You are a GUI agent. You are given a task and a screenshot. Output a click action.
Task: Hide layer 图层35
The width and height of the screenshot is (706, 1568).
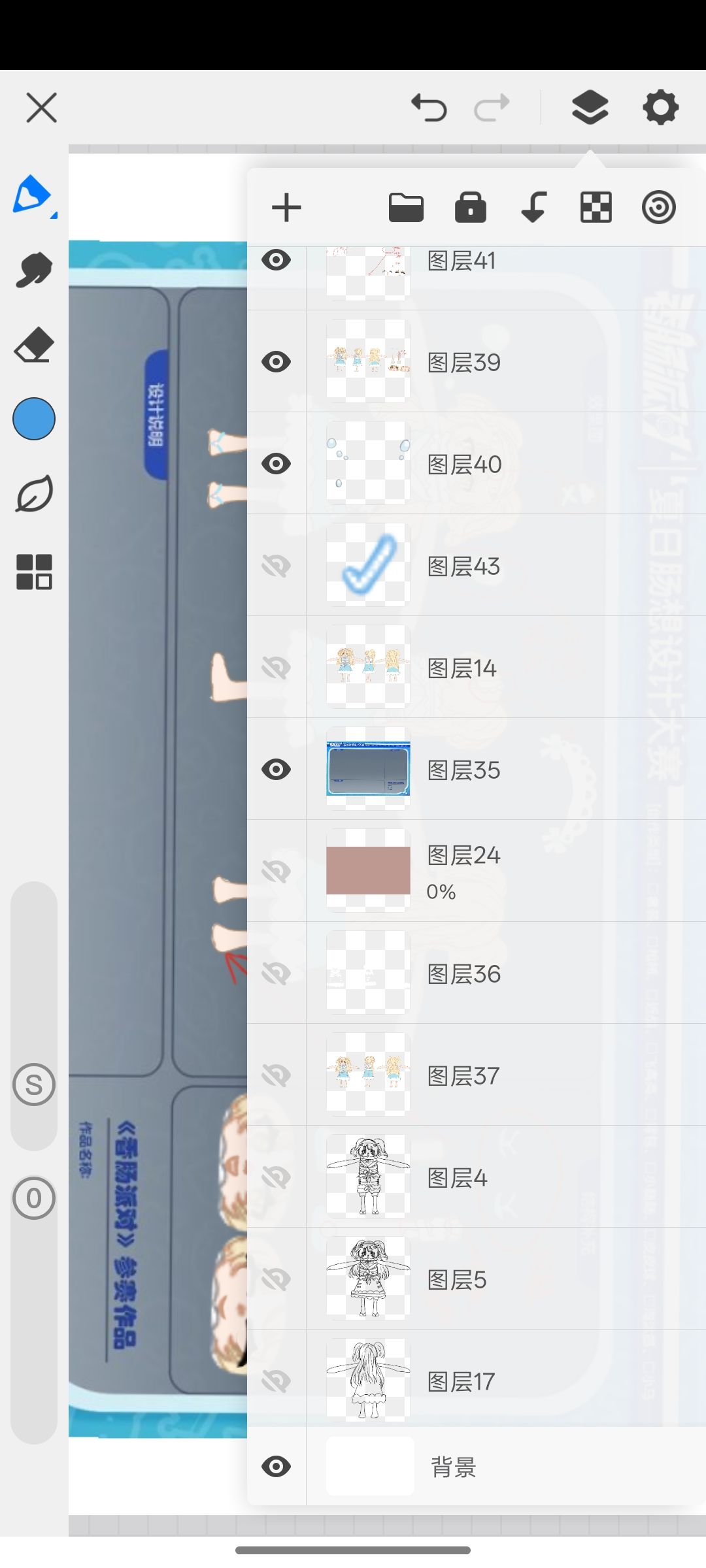coord(276,769)
